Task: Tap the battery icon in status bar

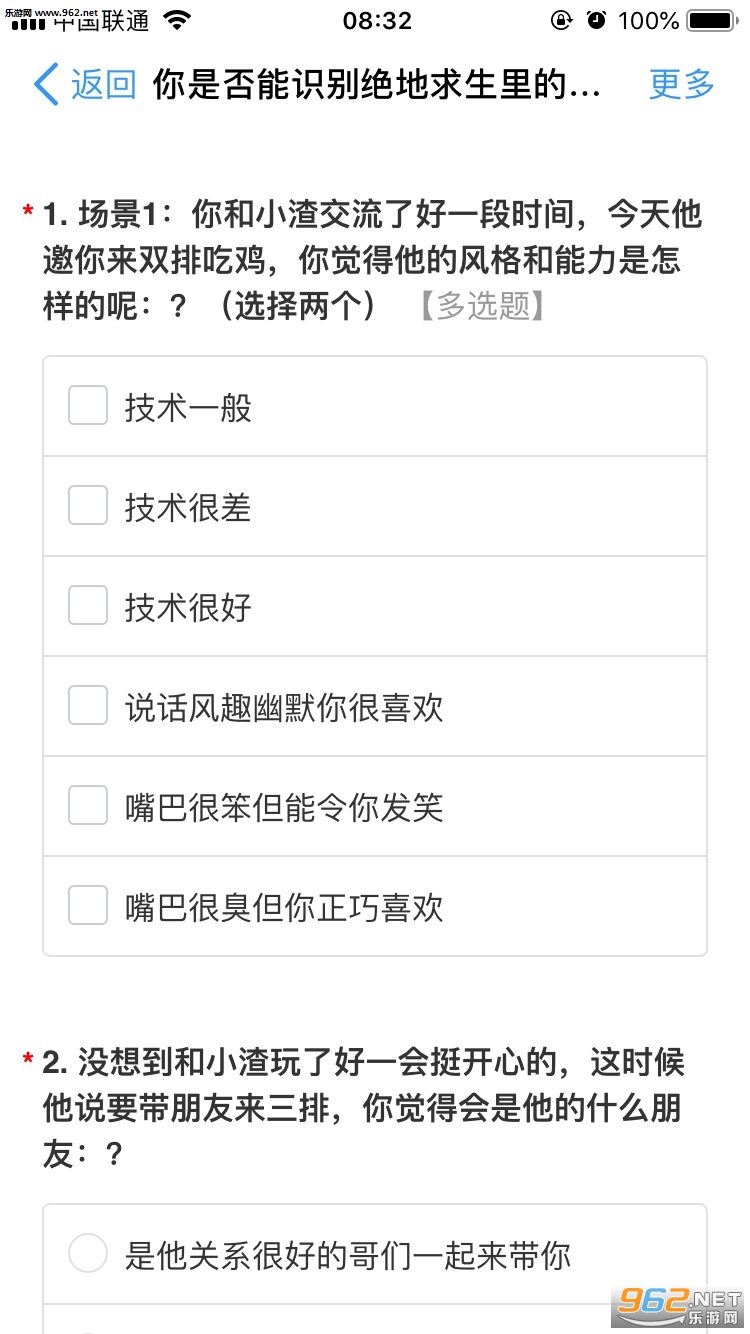Action: click(x=711, y=20)
